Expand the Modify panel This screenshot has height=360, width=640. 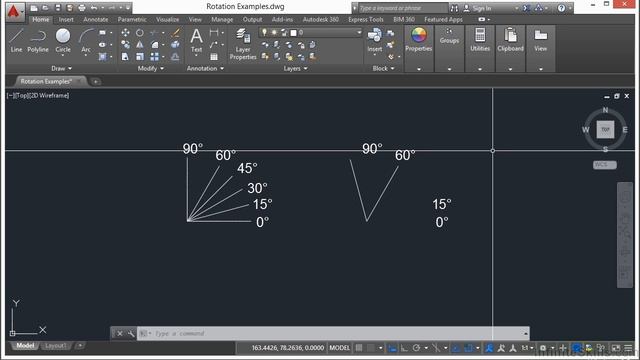[151, 68]
